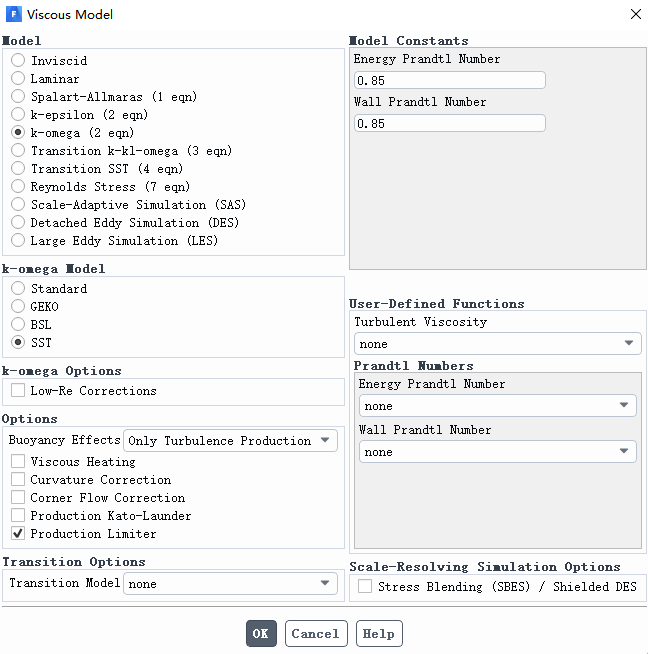The height and width of the screenshot is (654, 648).
Task: Choose the k-epsilon (2 eqn) model
Action: click(x=18, y=114)
